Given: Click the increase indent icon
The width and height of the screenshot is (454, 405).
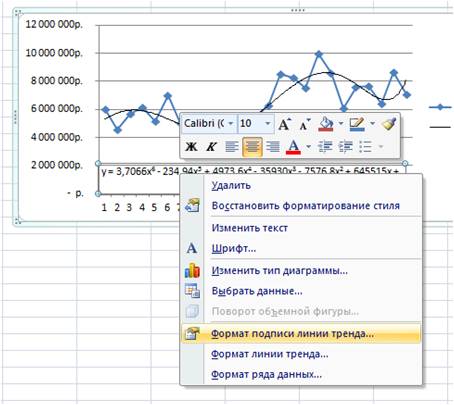Looking at the screenshot, I should (x=345, y=147).
